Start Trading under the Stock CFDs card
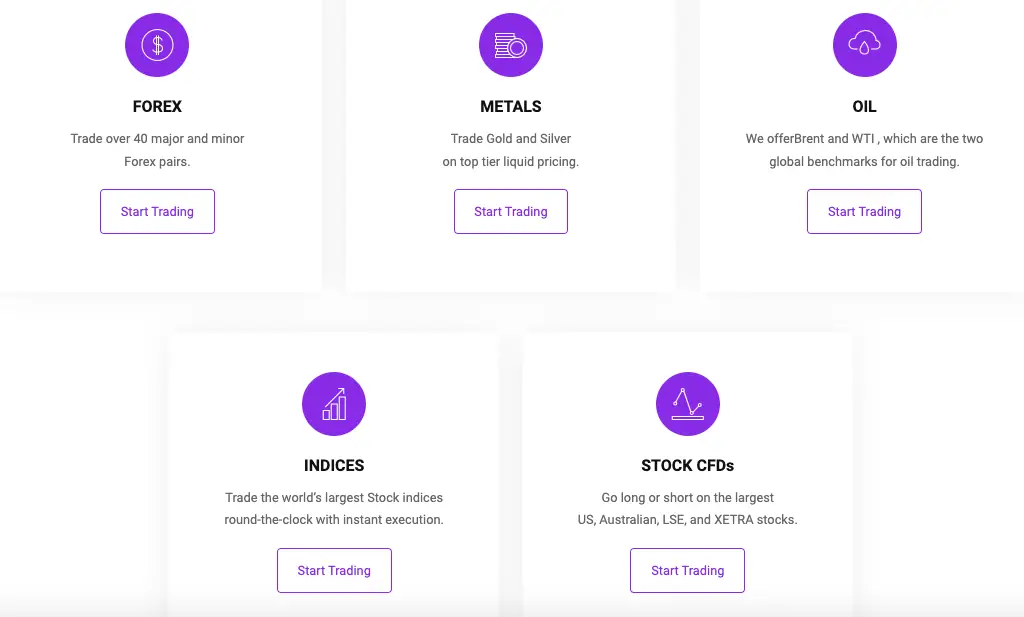 pos(688,571)
